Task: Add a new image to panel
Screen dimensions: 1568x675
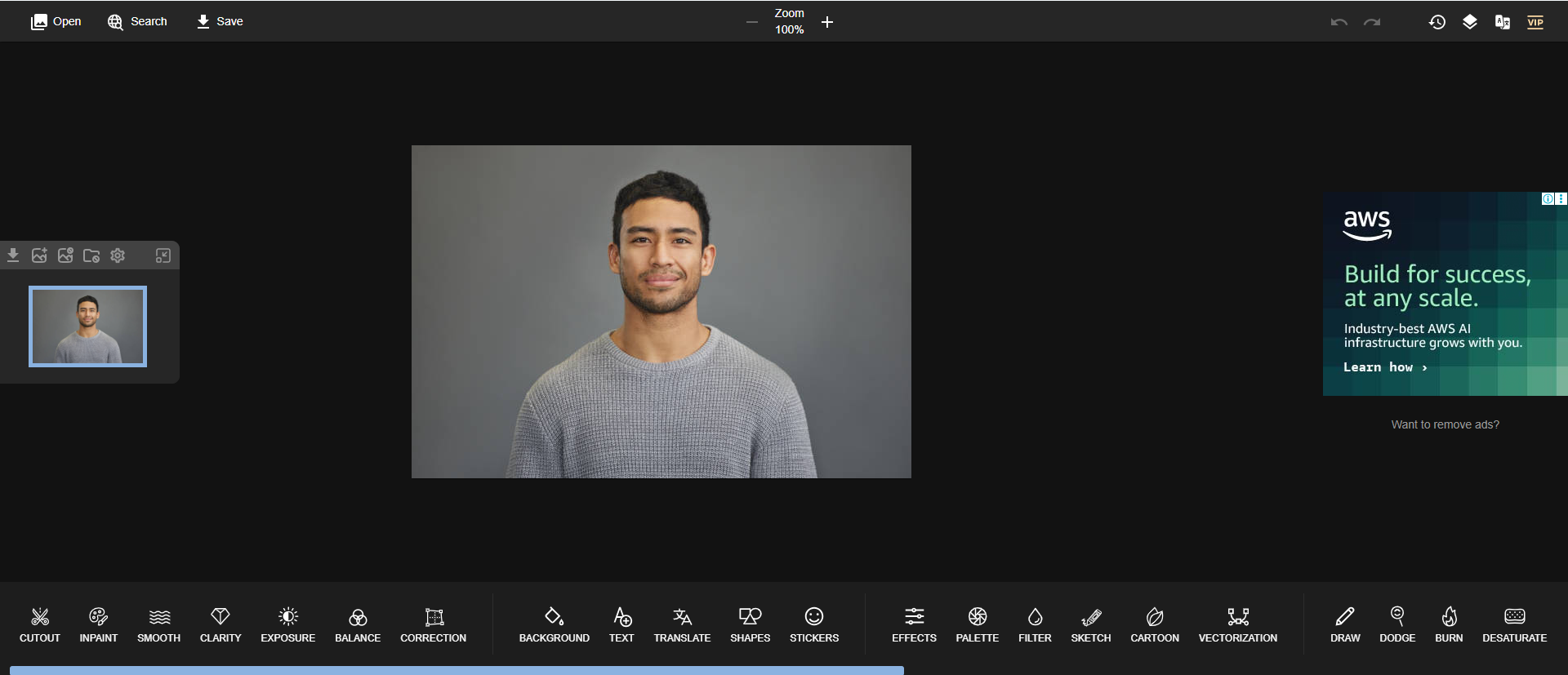Action: click(x=39, y=255)
